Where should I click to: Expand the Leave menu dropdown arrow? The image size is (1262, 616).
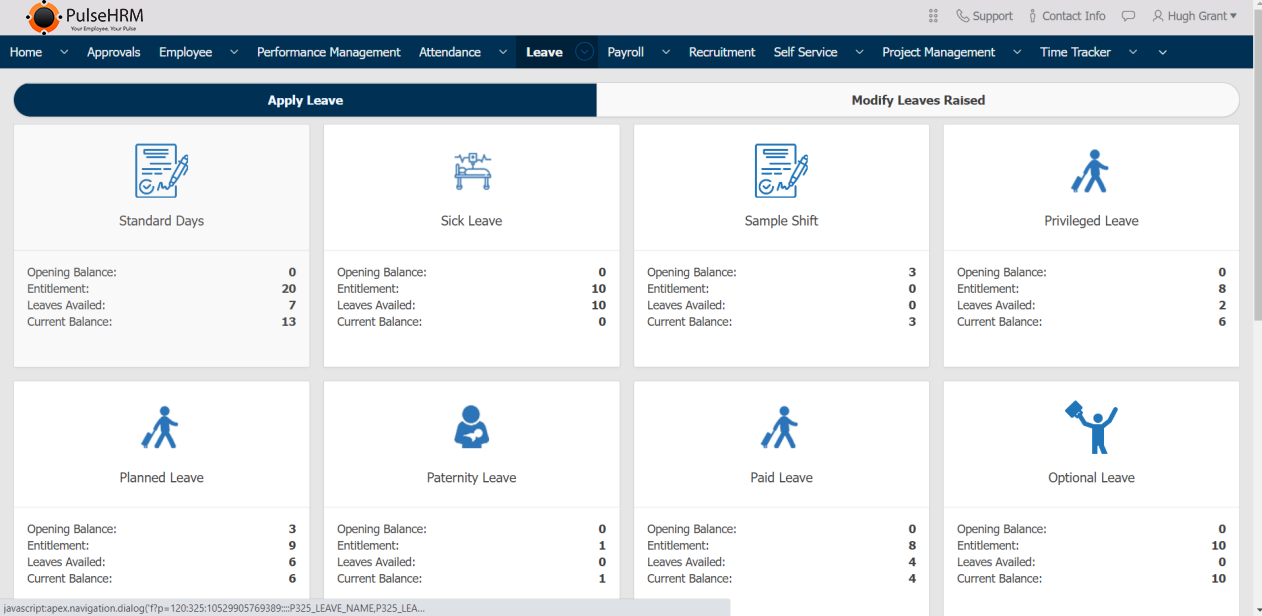584,52
